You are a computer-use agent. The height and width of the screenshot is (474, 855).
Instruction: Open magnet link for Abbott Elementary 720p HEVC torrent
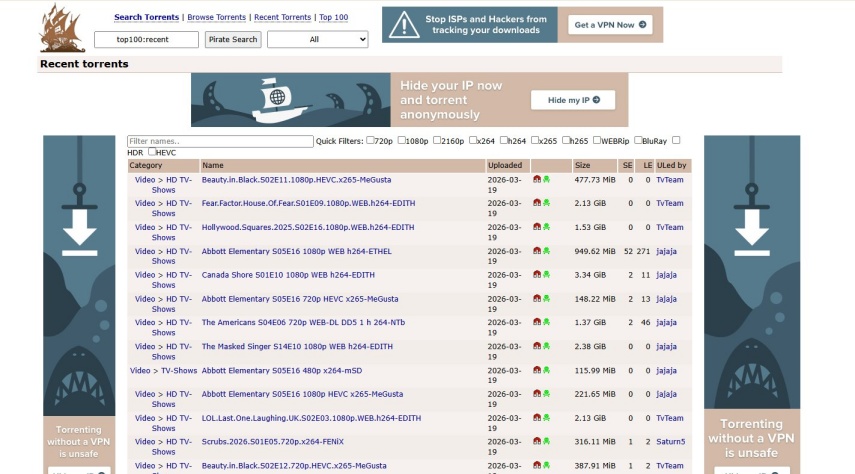537,298
